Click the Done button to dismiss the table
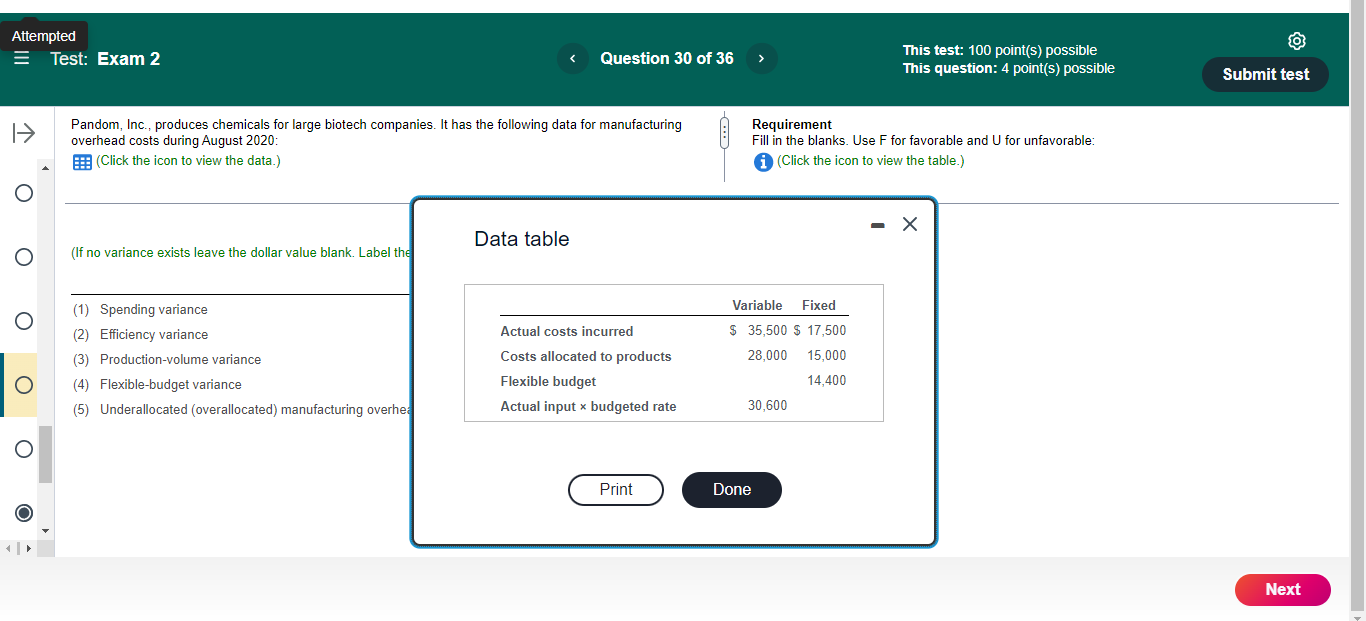Screen dimensions: 1366x621 tap(731, 490)
